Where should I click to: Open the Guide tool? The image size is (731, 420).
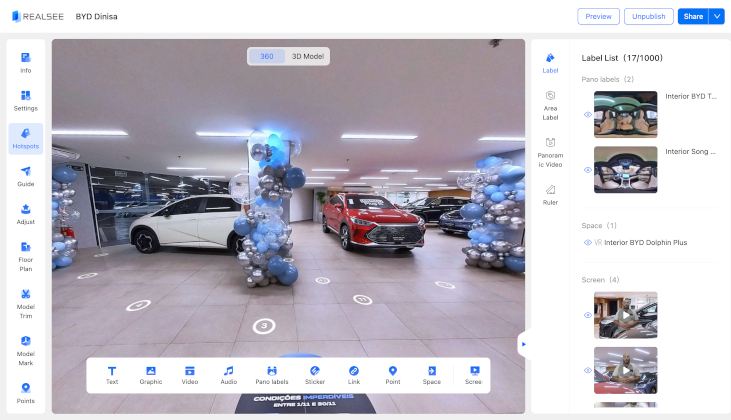coord(26,176)
